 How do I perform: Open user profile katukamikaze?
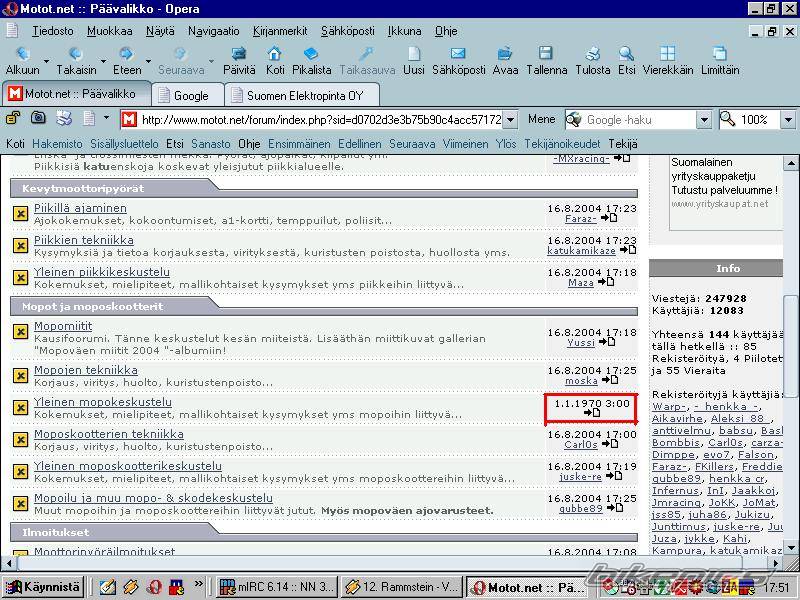581,251
